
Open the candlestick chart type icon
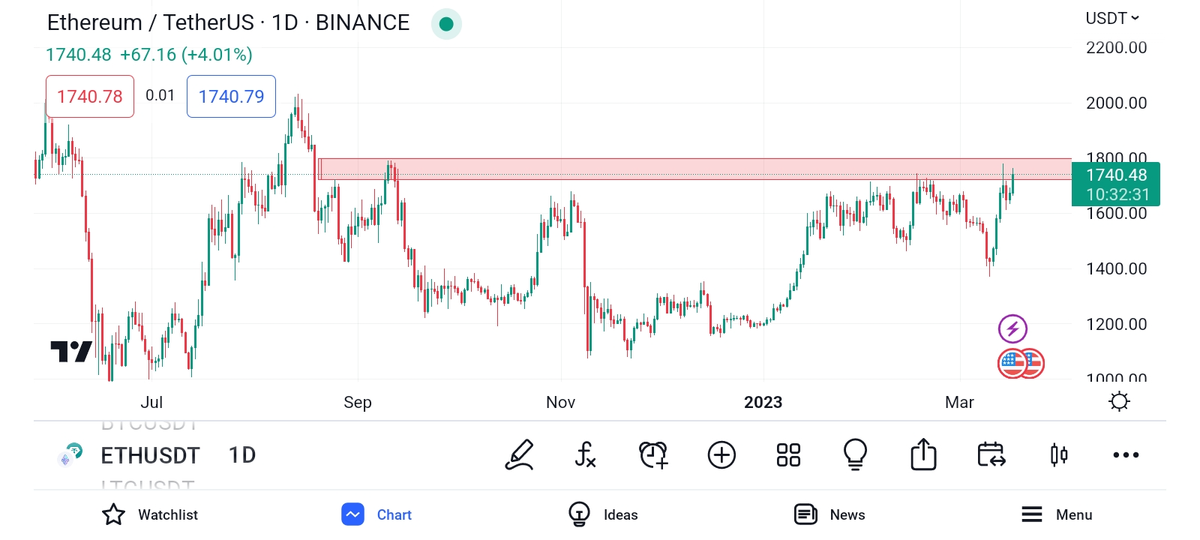tap(1059, 455)
